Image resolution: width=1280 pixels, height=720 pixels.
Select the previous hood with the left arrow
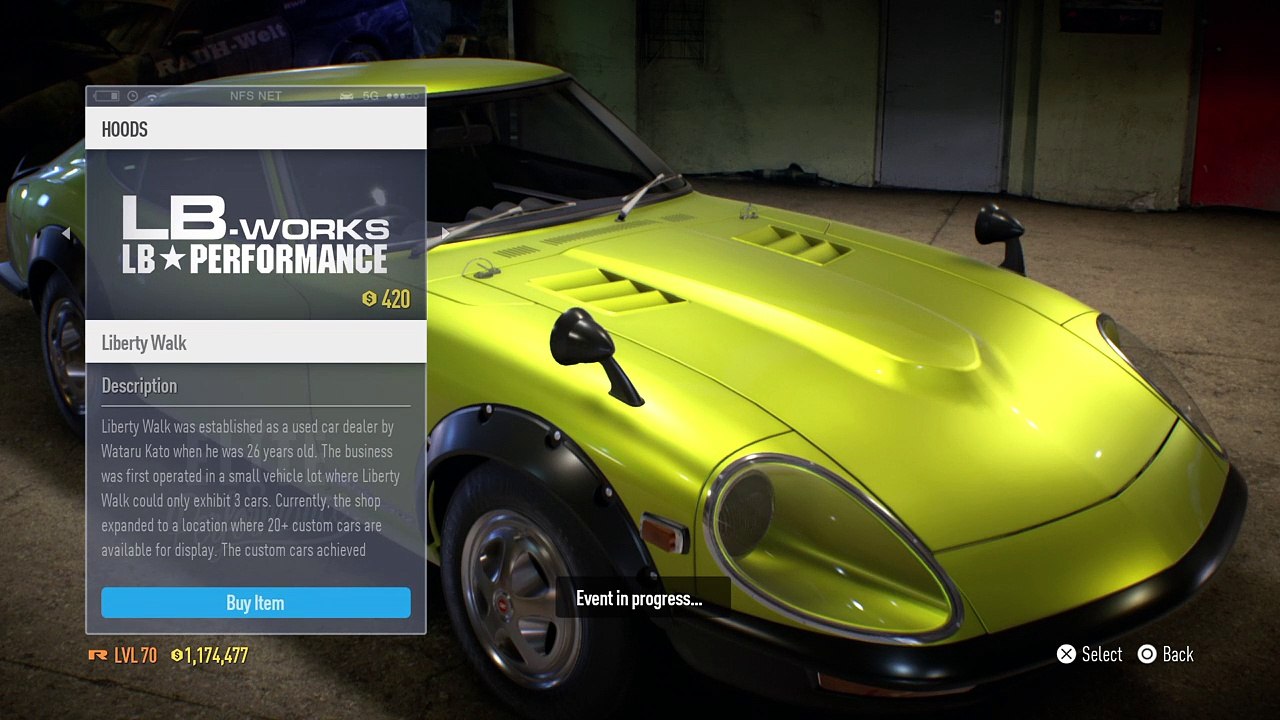pos(66,234)
